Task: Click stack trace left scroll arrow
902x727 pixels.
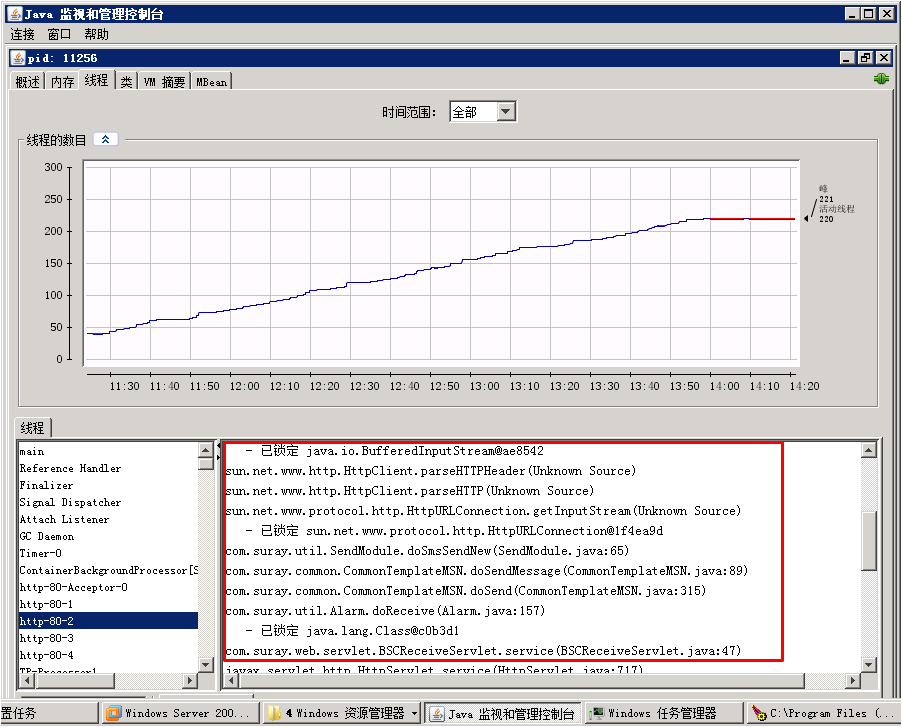Action: [231, 680]
